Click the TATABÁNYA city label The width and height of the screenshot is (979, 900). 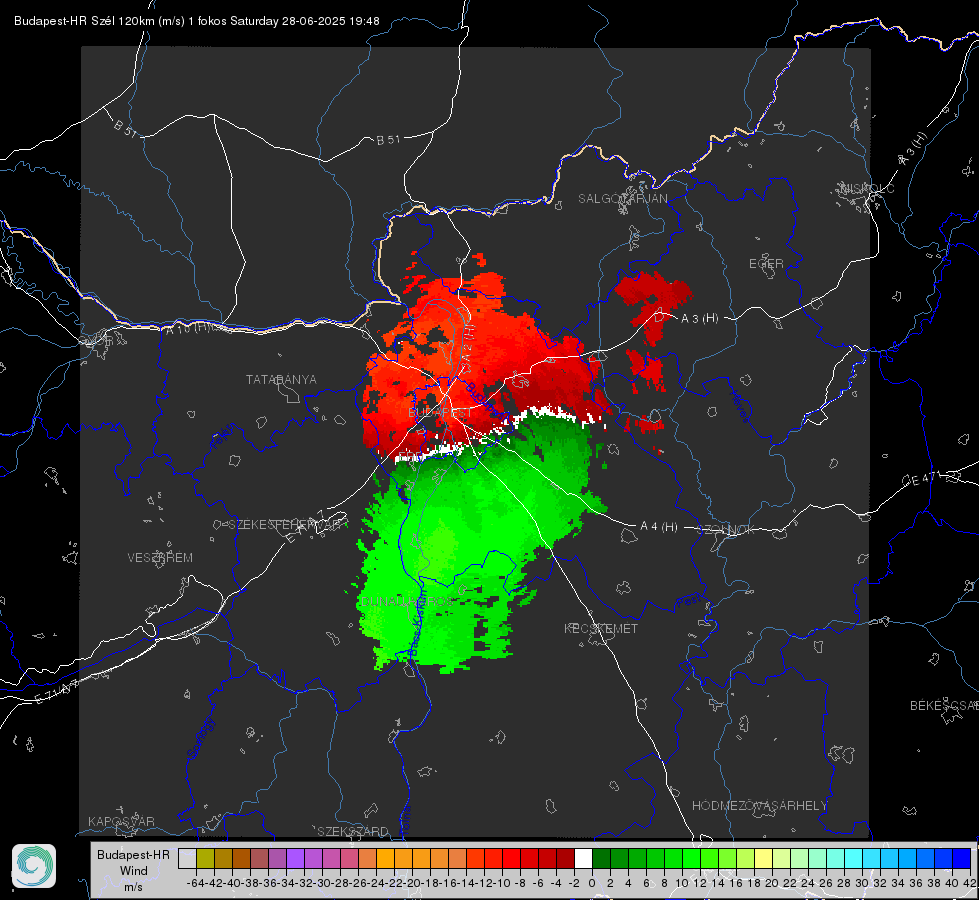coord(281,379)
